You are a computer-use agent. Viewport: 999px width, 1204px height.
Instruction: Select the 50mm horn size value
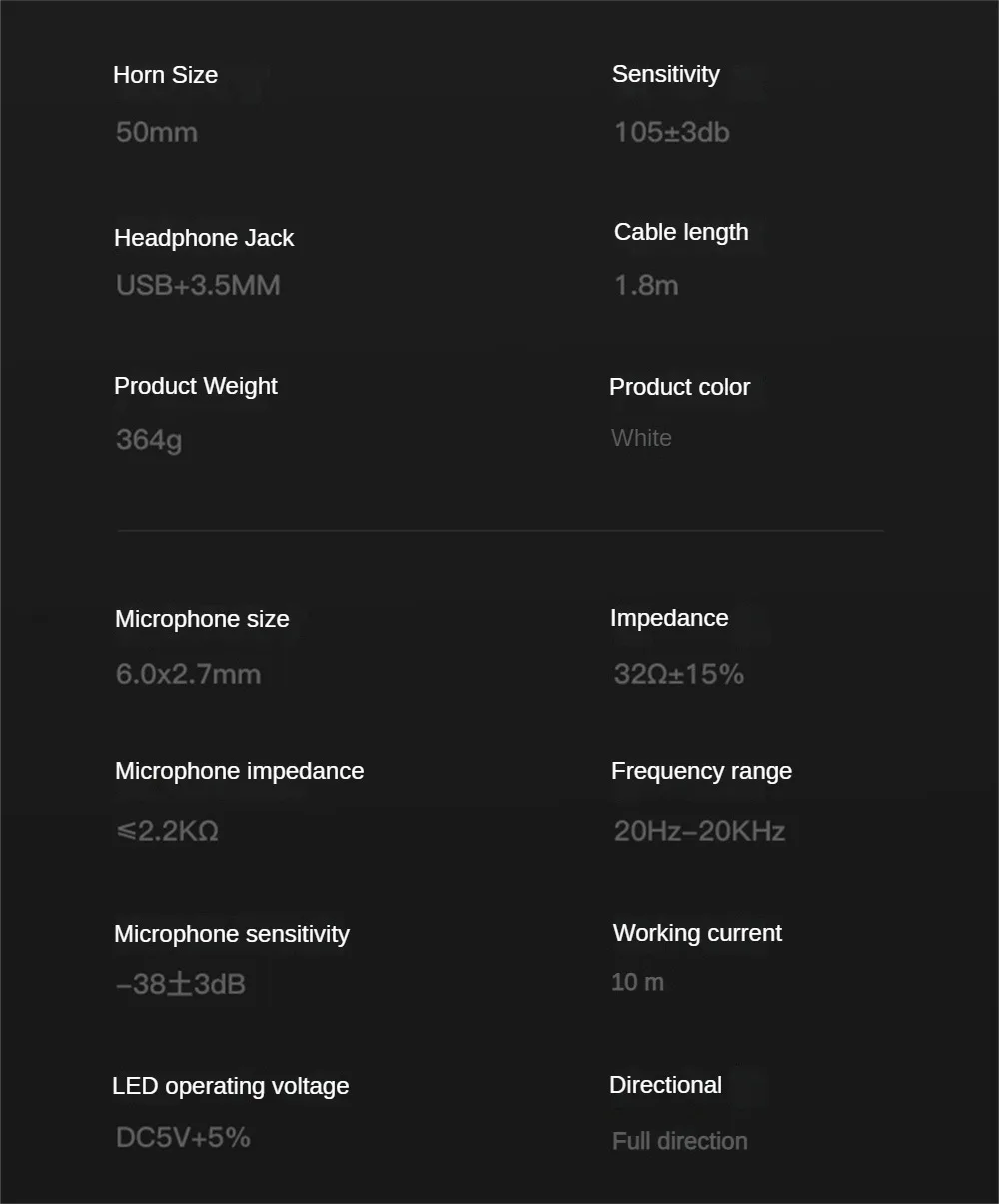click(x=156, y=132)
